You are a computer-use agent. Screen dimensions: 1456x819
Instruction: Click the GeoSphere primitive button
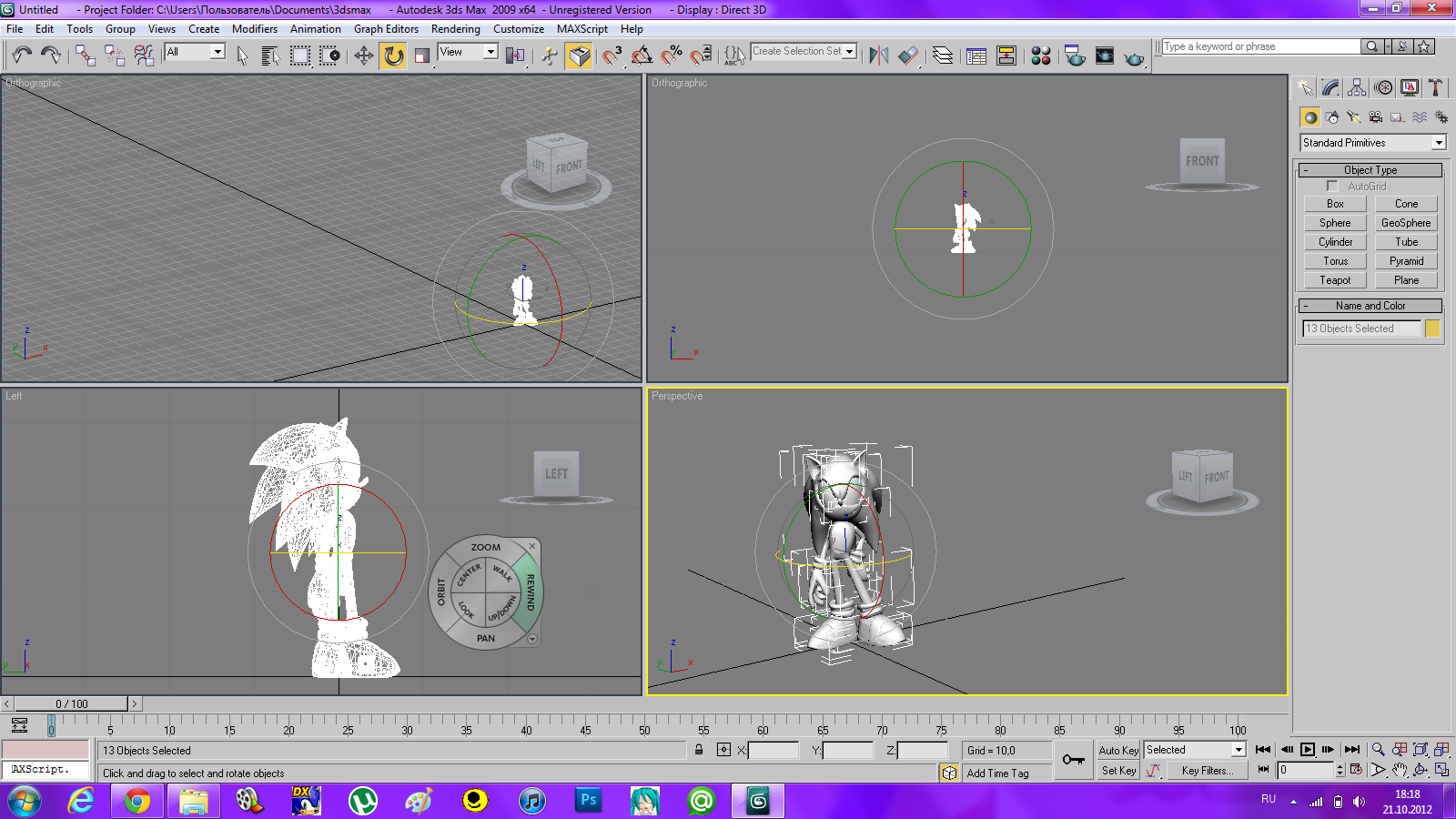click(1406, 223)
